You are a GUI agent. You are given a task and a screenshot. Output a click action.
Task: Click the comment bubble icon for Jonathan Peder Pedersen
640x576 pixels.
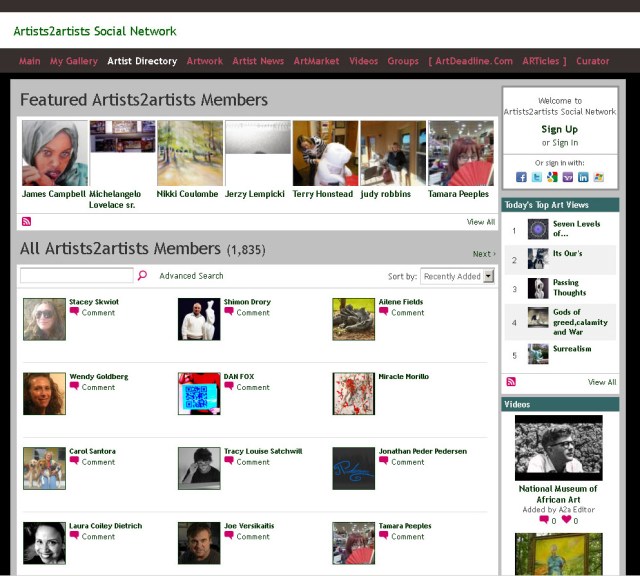(384, 461)
